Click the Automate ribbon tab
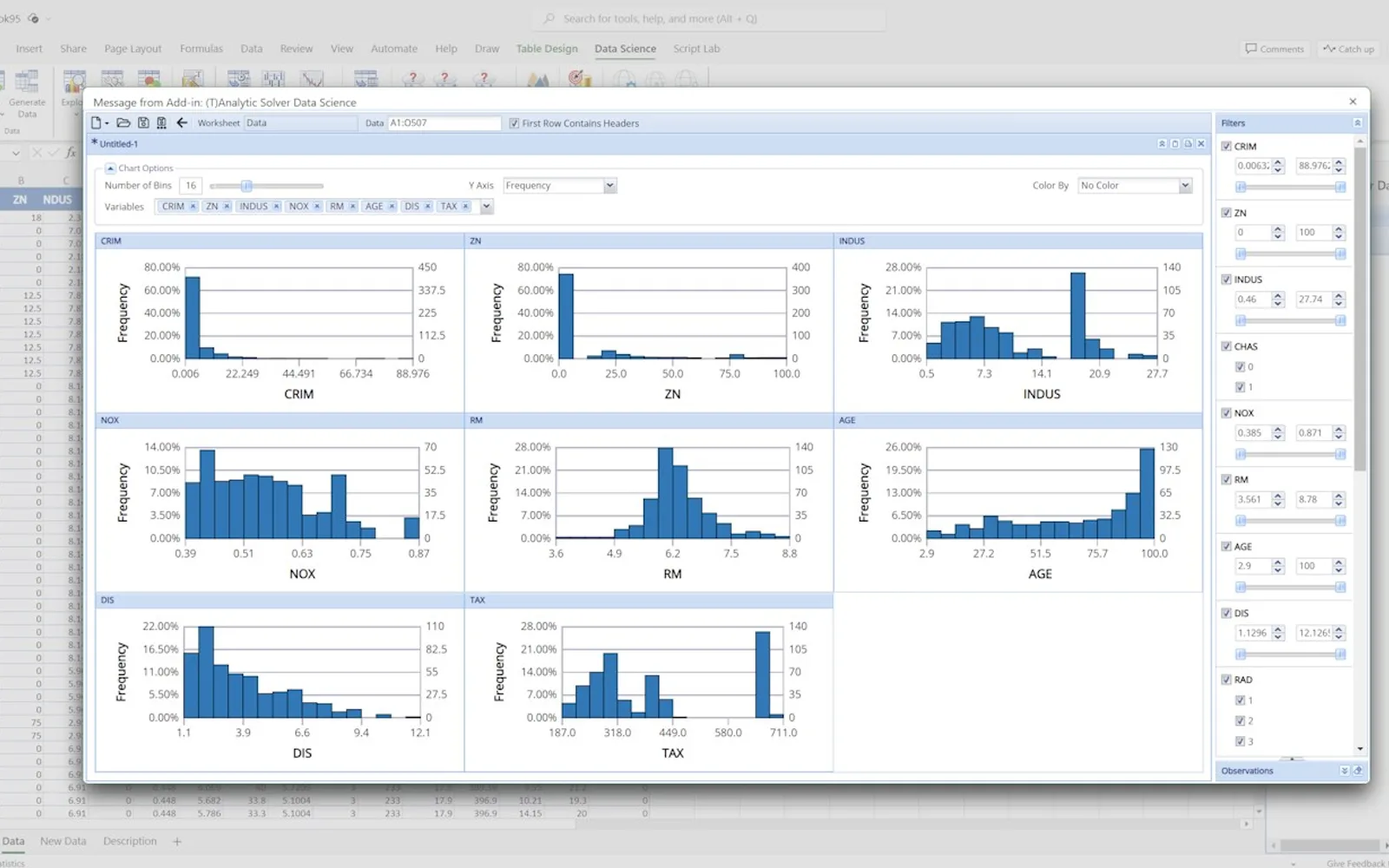Viewport: 1389px width, 868px height. (394, 49)
